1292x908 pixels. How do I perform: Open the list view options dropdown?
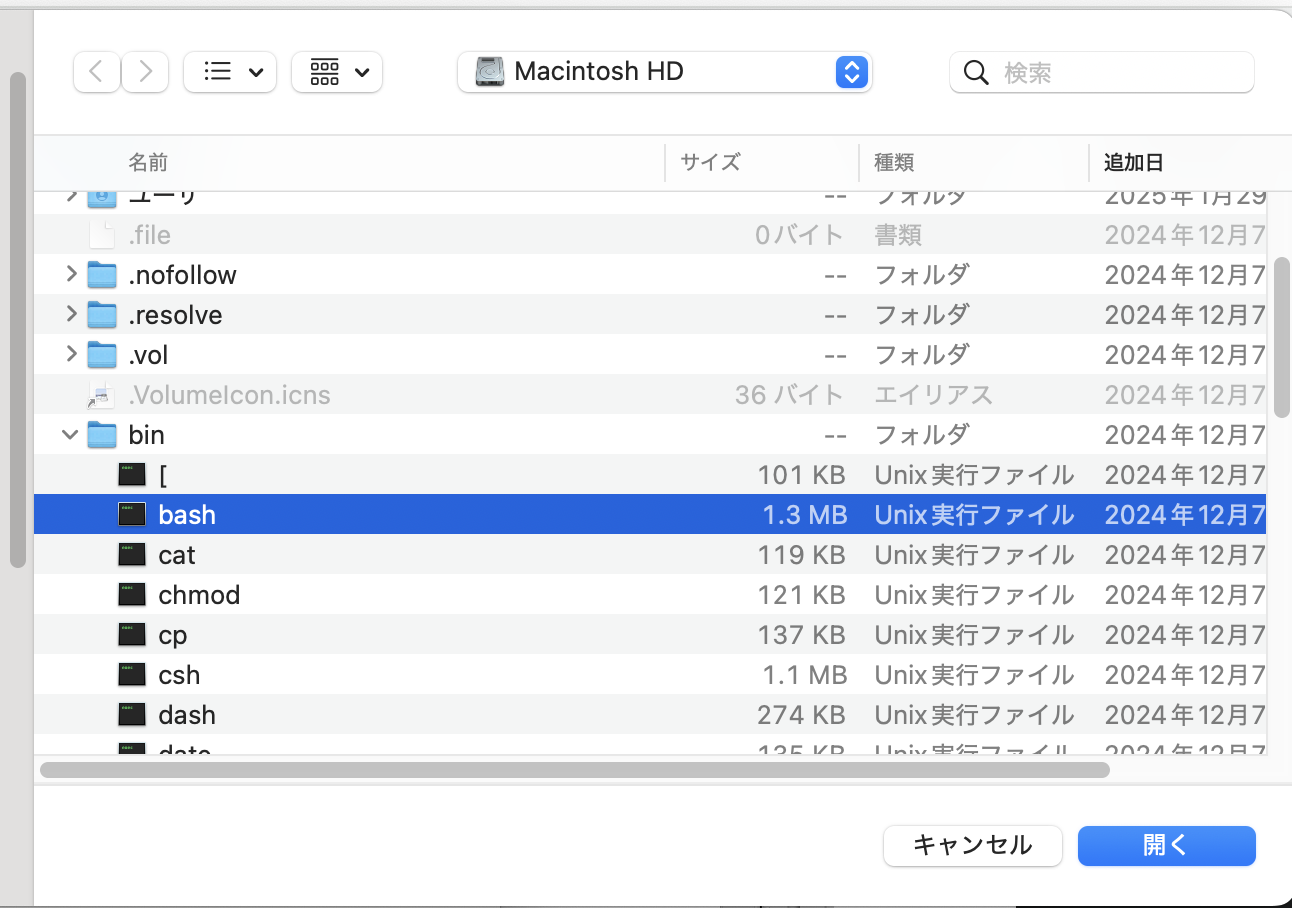[230, 72]
